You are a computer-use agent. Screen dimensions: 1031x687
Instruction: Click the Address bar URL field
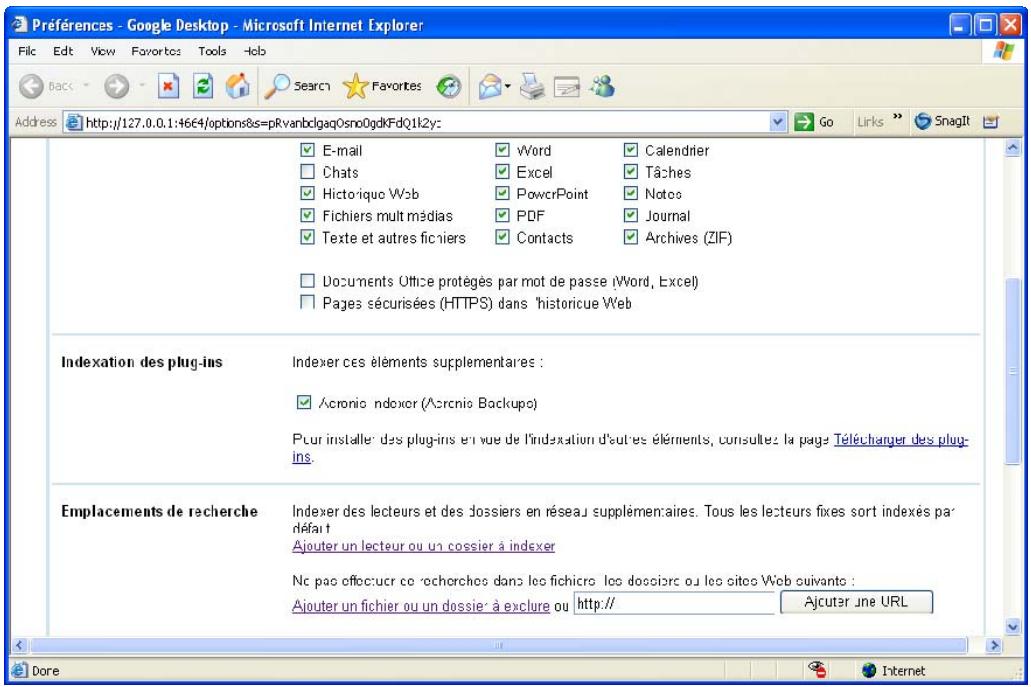click(426, 122)
